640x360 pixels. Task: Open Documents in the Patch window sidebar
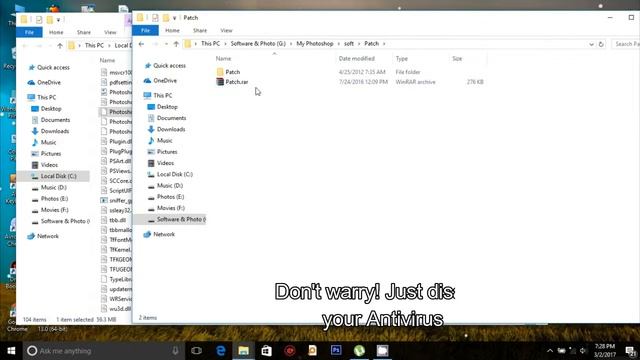[171, 118]
